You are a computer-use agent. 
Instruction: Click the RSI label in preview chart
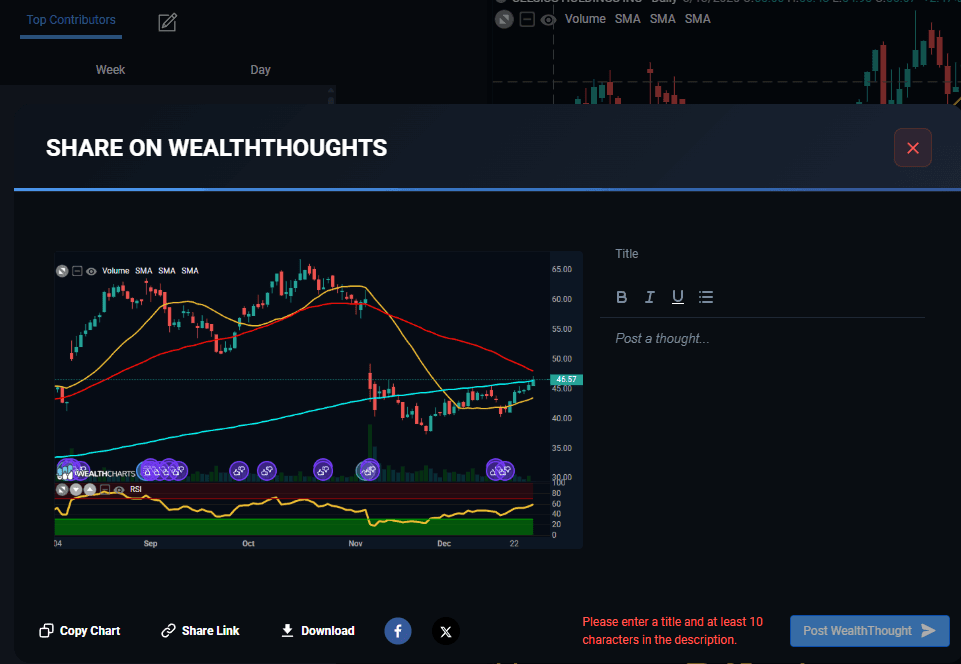coord(136,489)
